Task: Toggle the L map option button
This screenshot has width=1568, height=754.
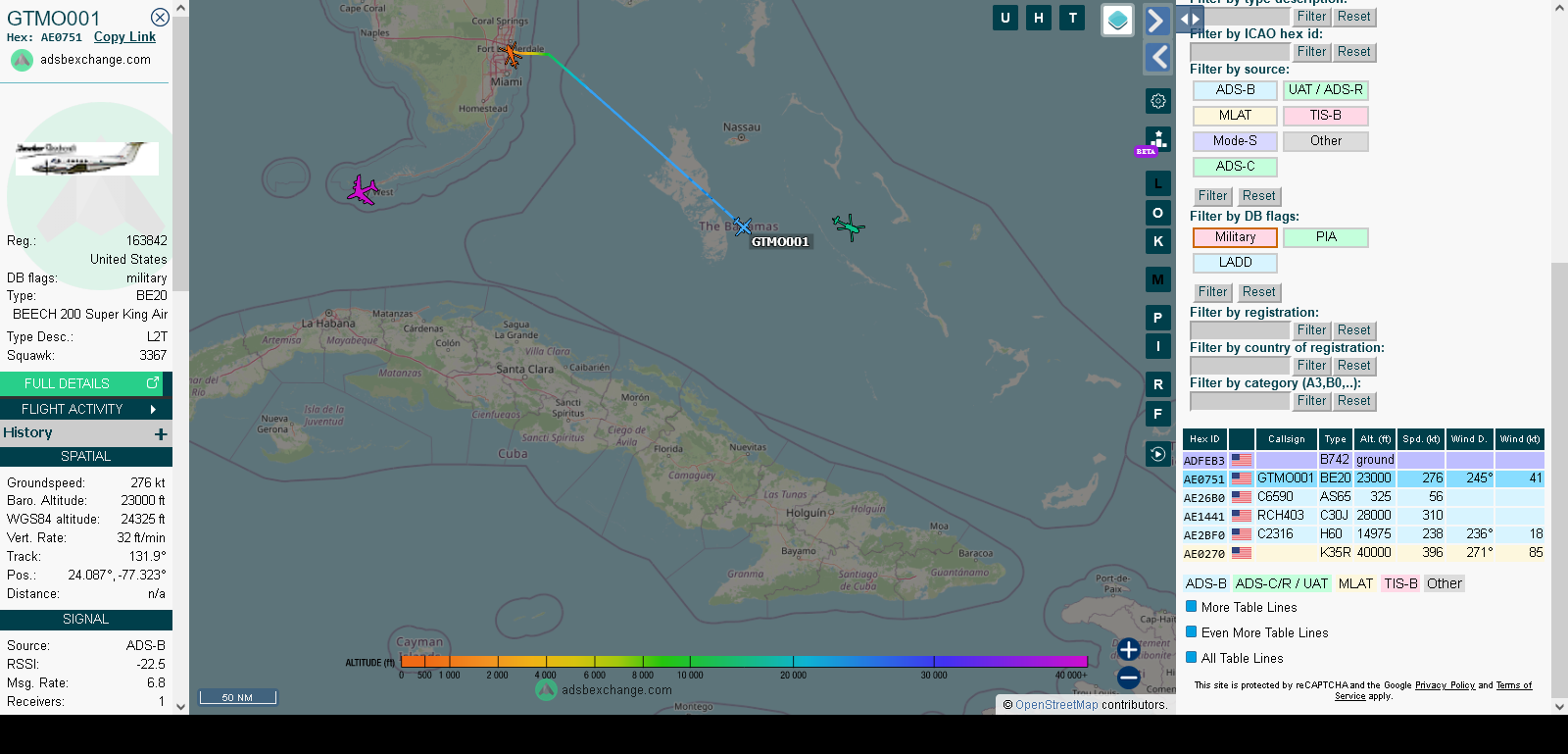Action: coord(1158,183)
